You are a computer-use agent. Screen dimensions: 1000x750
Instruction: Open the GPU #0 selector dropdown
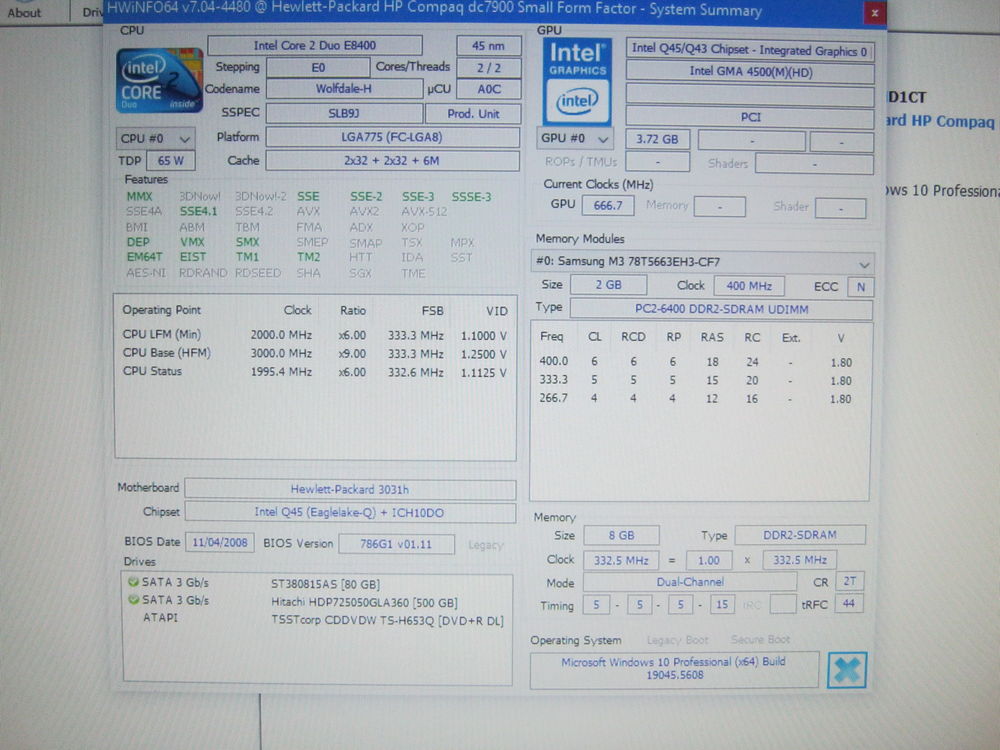[577, 138]
